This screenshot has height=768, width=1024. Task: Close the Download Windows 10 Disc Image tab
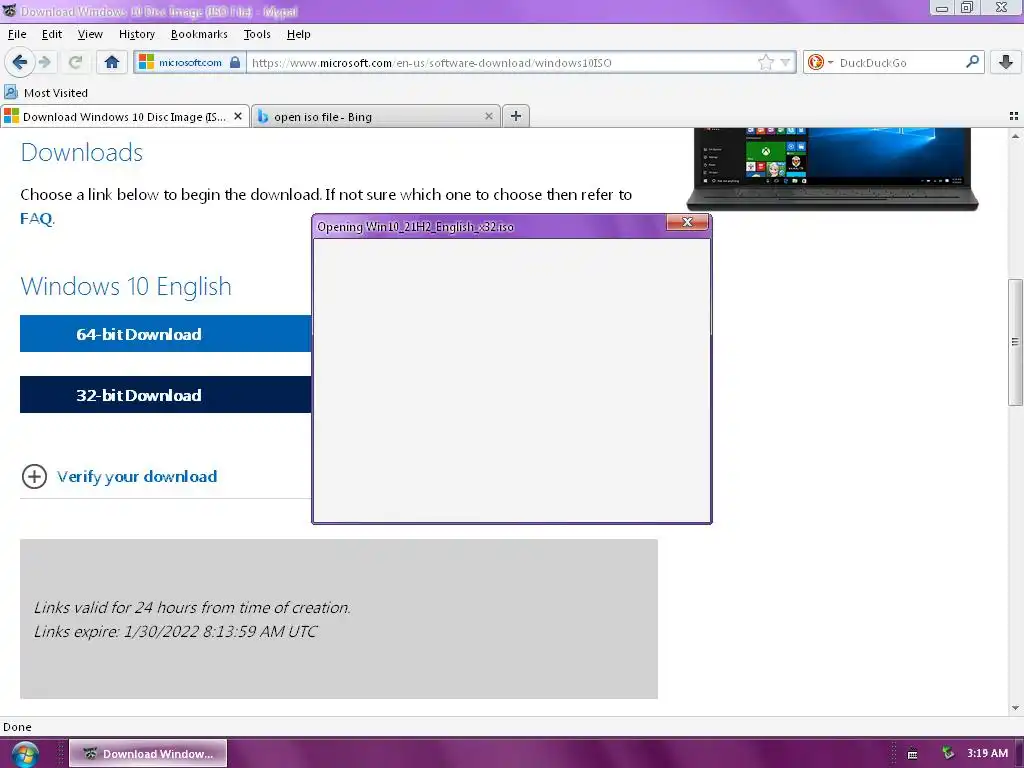click(x=238, y=116)
